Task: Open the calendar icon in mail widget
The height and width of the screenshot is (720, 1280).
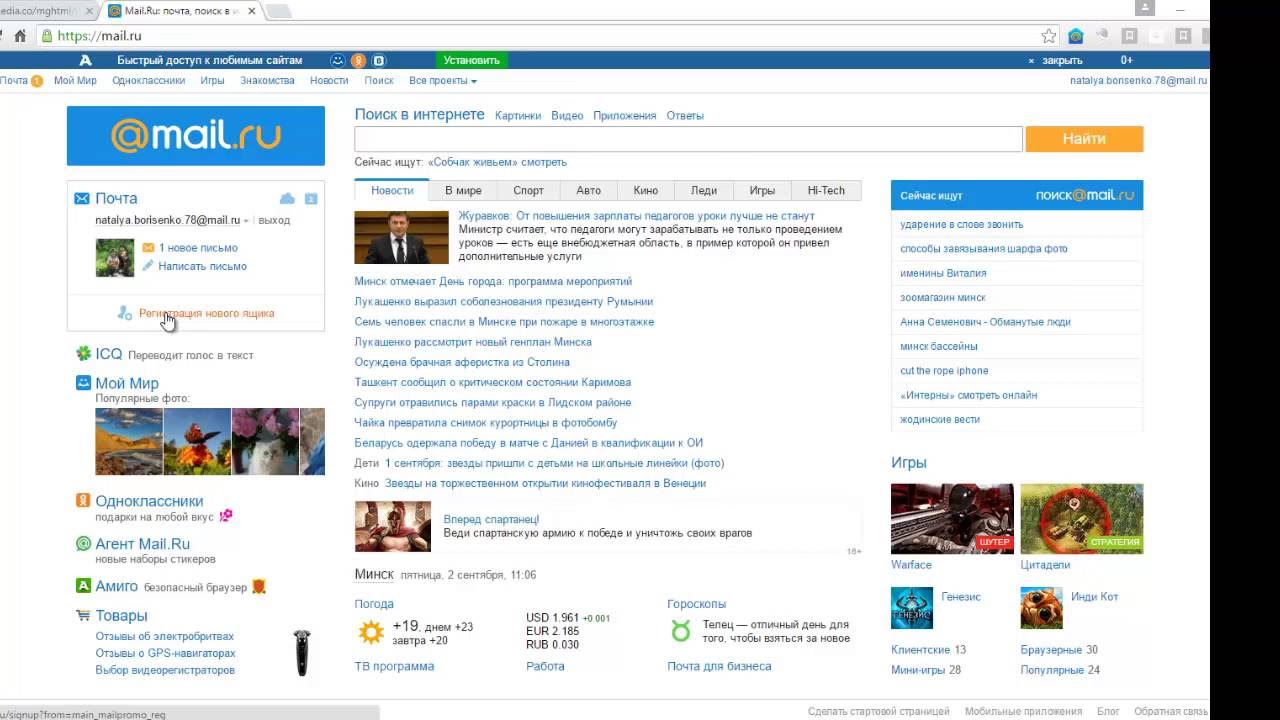Action: coord(311,199)
